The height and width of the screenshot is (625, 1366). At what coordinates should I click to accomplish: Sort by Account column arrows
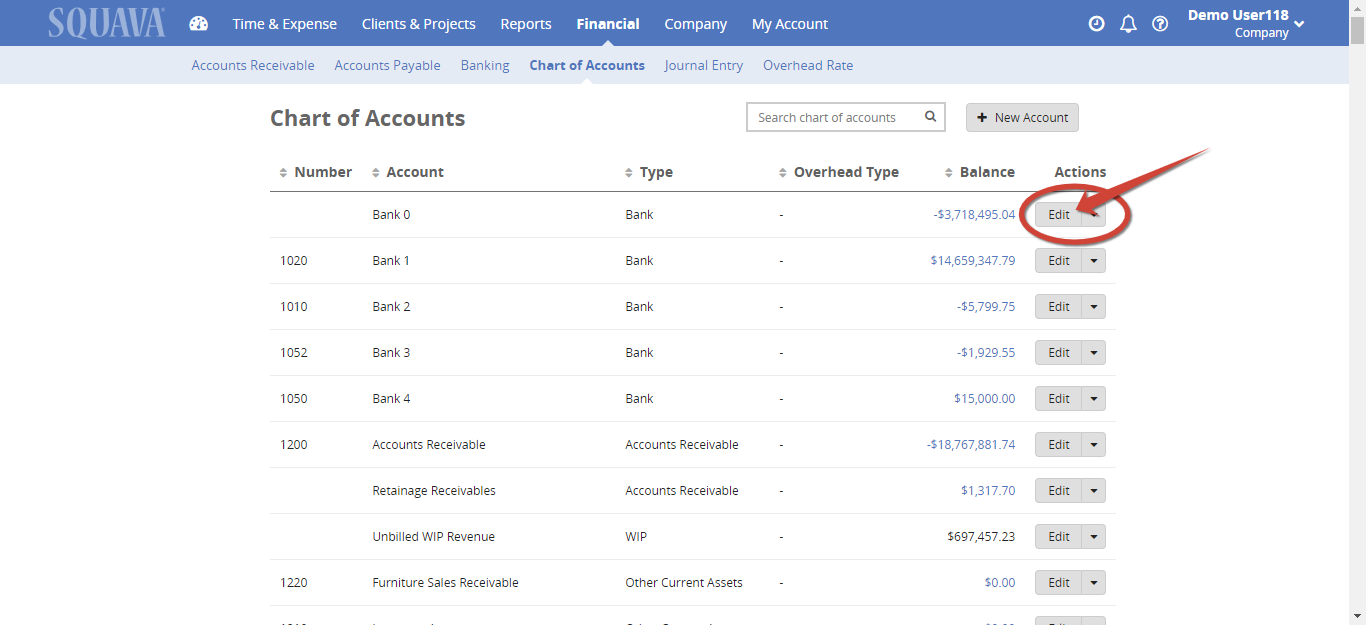(x=376, y=173)
